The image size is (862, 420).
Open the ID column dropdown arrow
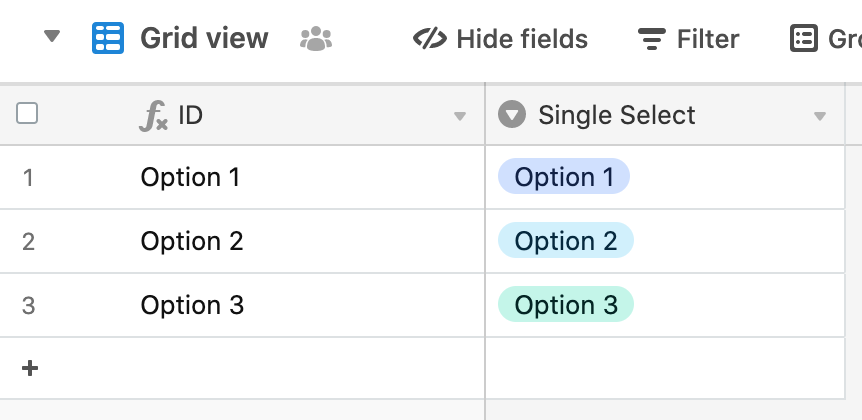[x=460, y=116]
